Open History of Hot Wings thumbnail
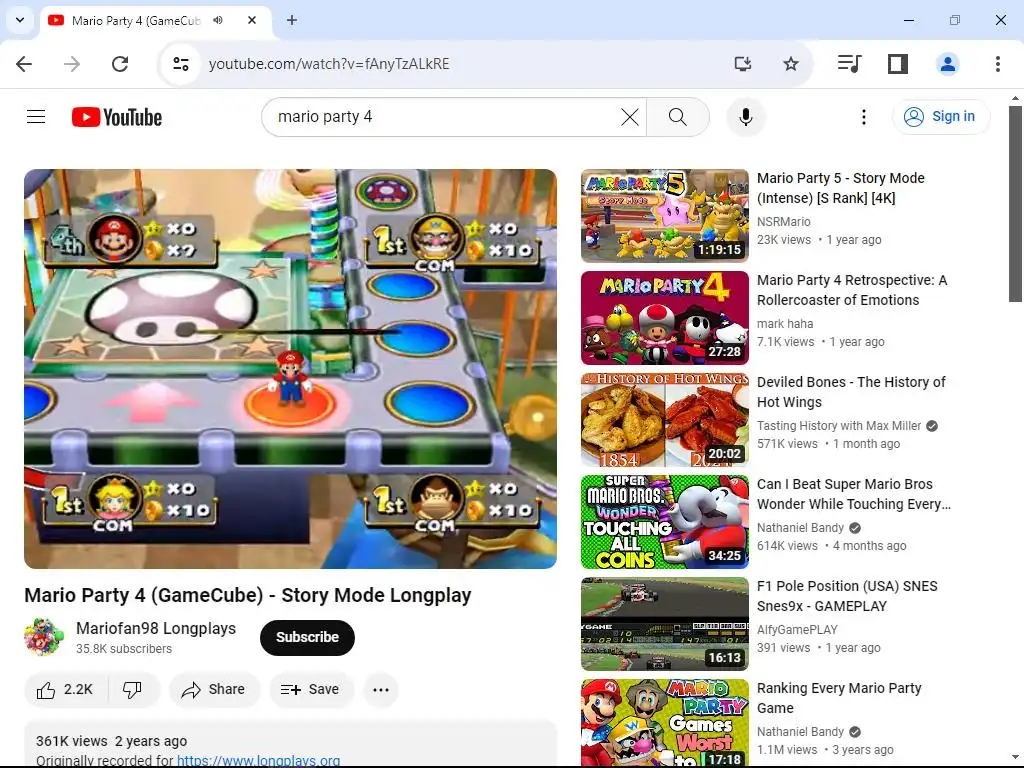 (x=665, y=420)
